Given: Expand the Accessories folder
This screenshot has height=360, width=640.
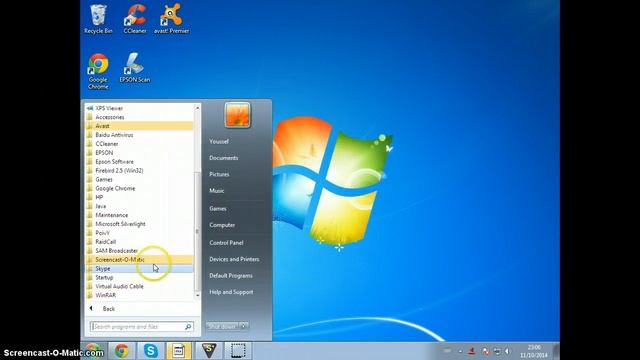Looking at the screenshot, I should 139,117.
